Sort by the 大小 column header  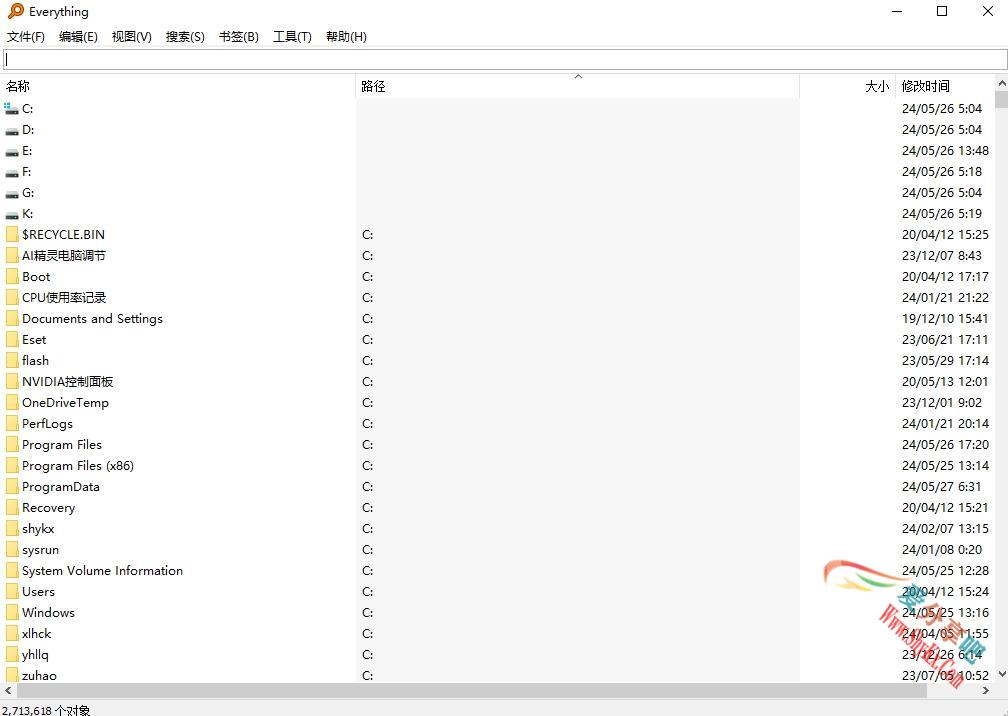(x=847, y=86)
